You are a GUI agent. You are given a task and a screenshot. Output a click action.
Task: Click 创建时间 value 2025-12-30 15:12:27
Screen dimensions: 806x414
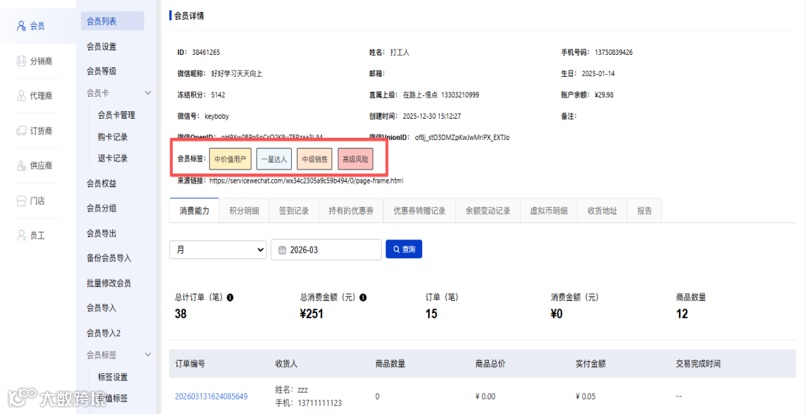pyautogui.click(x=432, y=116)
